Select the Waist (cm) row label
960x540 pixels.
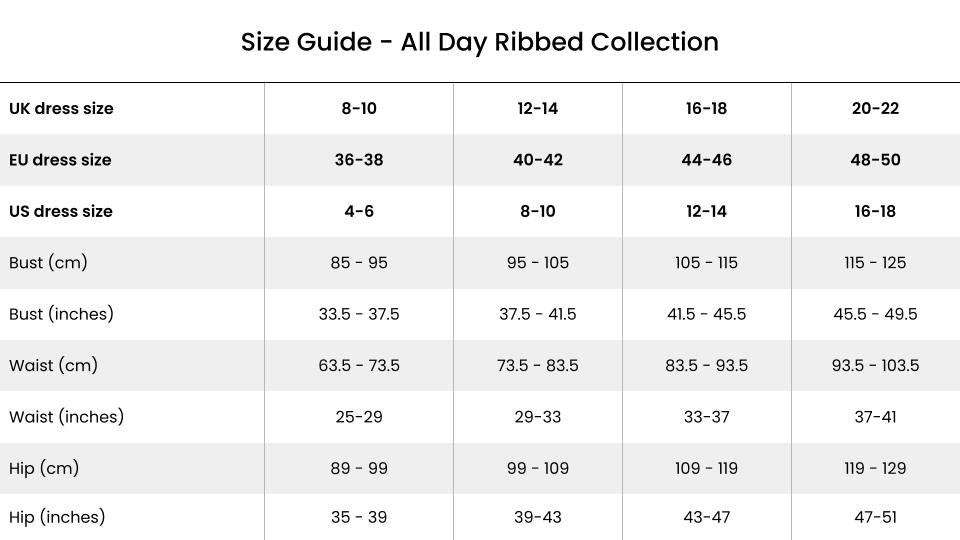(53, 366)
